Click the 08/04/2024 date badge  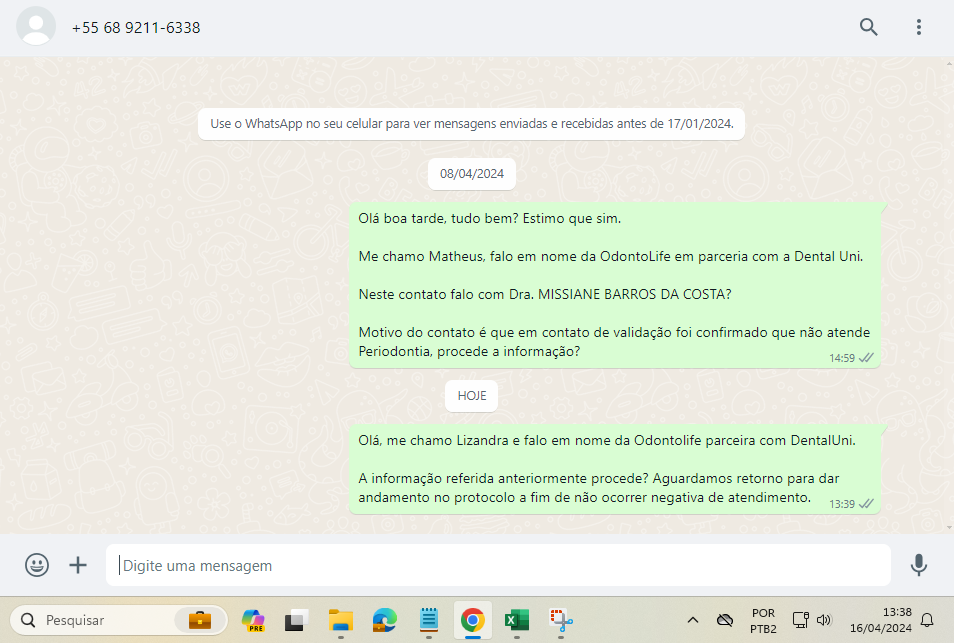[472, 174]
